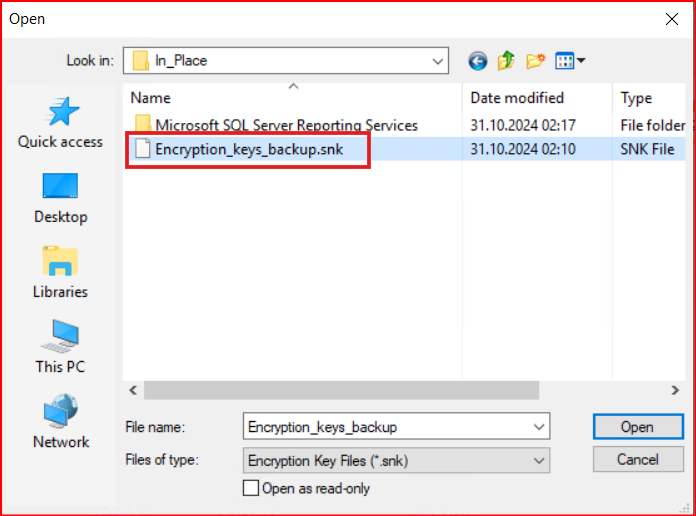Viewport: 696px width, 516px height.
Task: Expand the File name dropdown arrow
Action: (540, 427)
